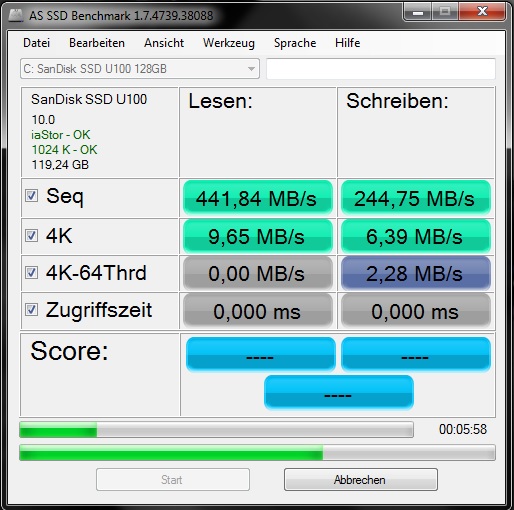Viewport: 514px width, 510px height.
Task: Click the 1024 K - OK alignment status
Action: tap(64, 150)
